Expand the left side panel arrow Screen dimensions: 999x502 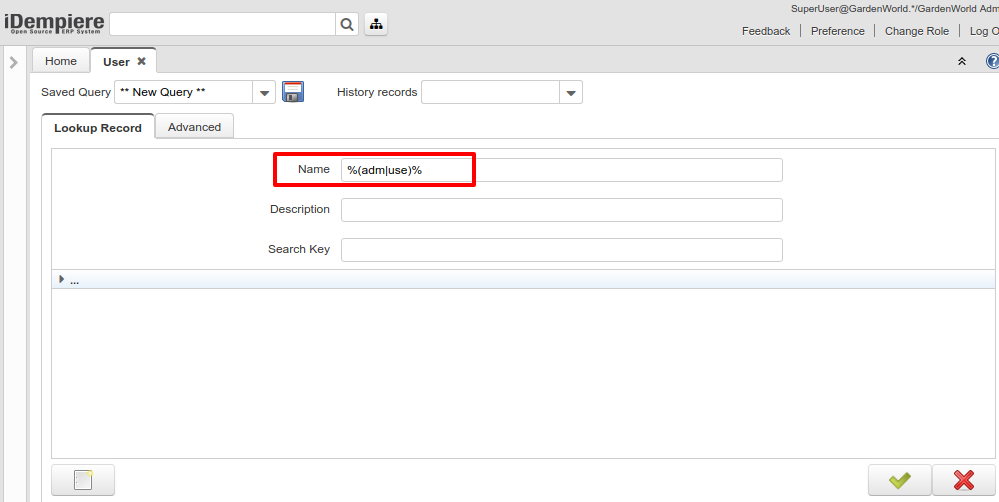(14, 62)
